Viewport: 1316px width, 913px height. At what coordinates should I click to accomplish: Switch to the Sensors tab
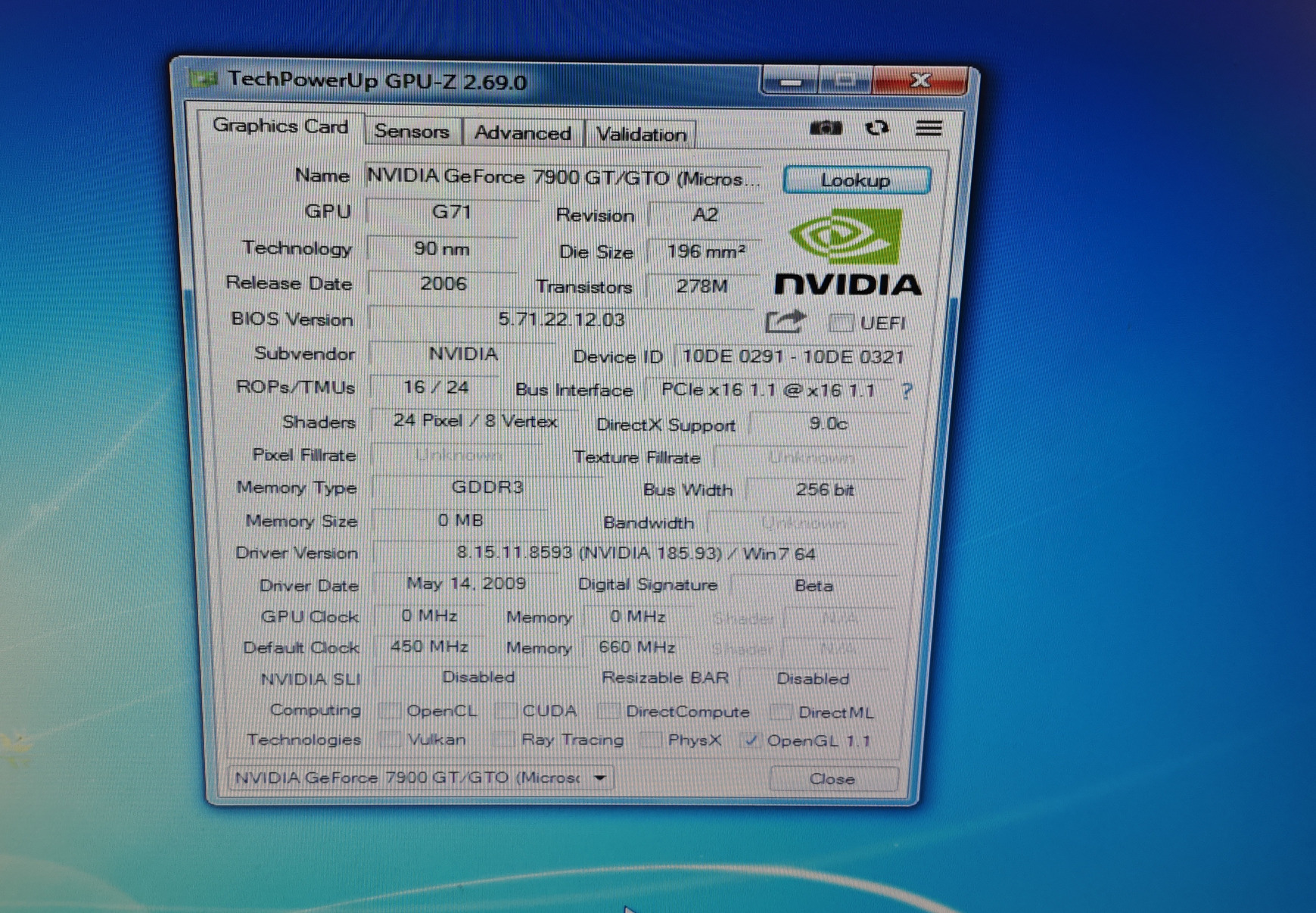coord(412,132)
